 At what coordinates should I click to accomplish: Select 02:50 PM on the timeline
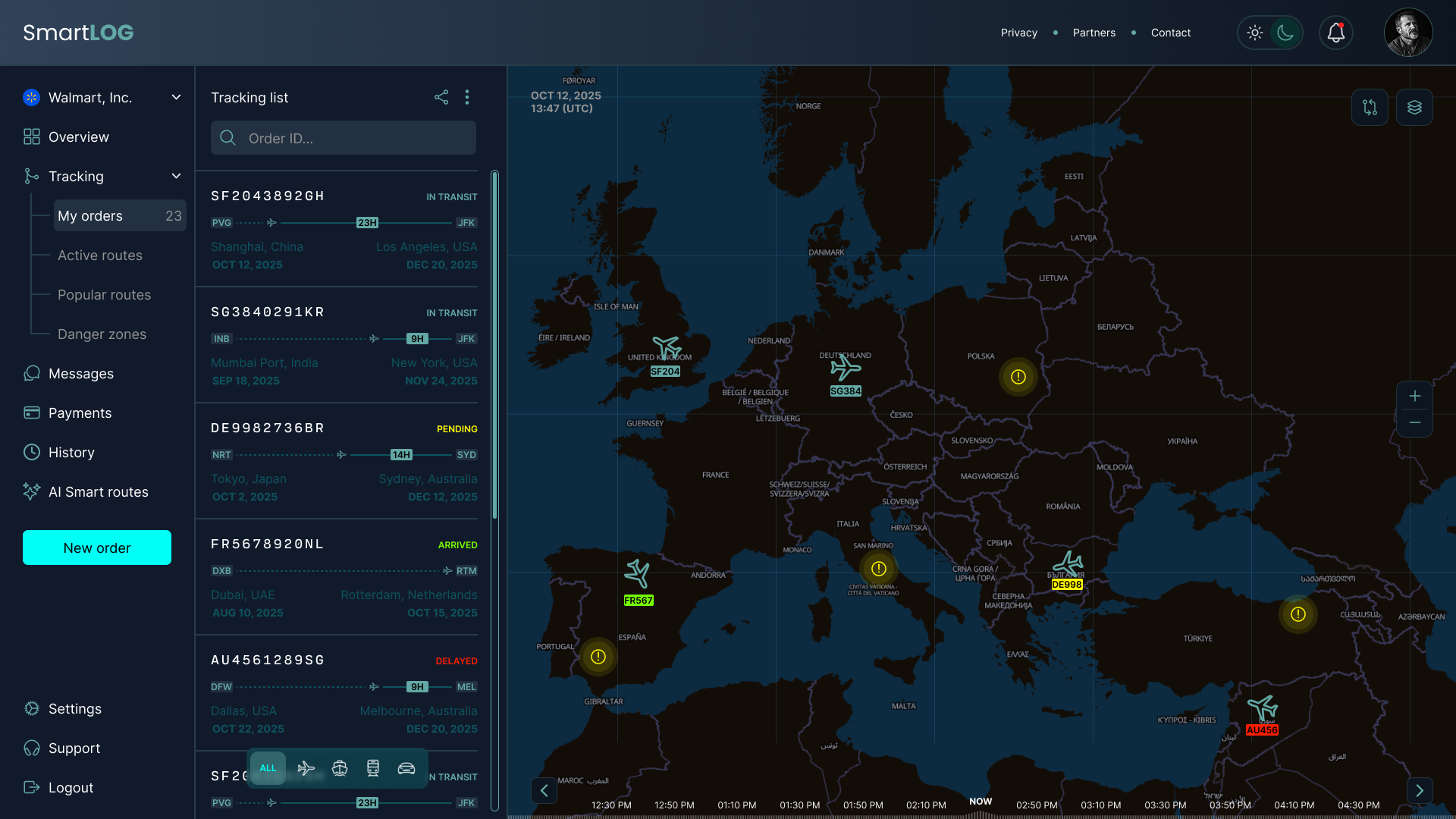coord(1037,805)
